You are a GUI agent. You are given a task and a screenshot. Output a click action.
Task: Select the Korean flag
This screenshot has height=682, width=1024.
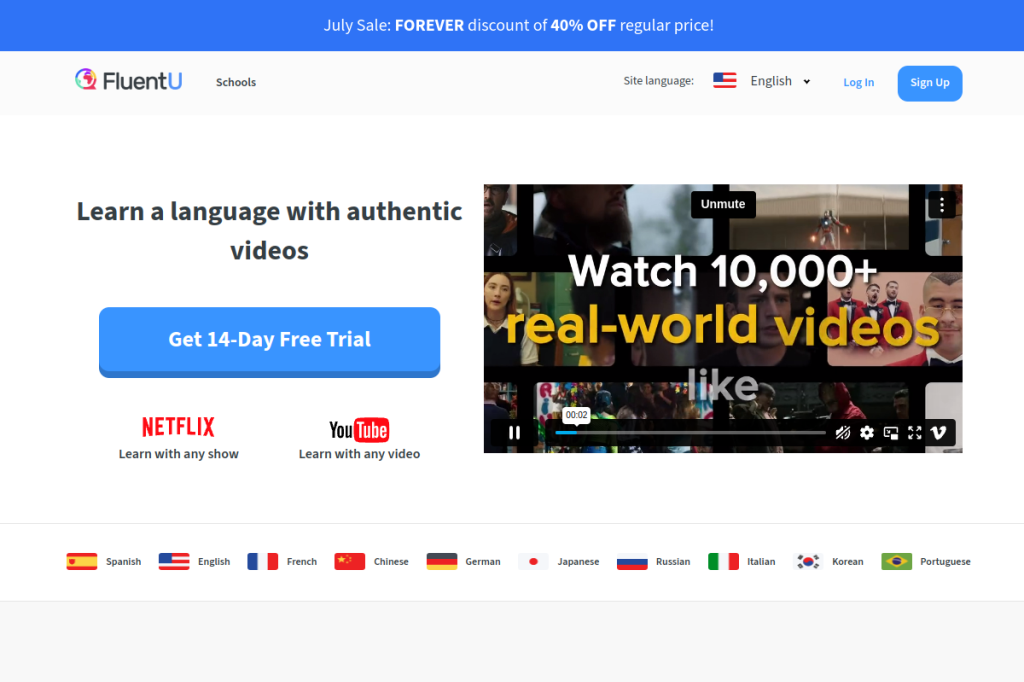point(808,561)
